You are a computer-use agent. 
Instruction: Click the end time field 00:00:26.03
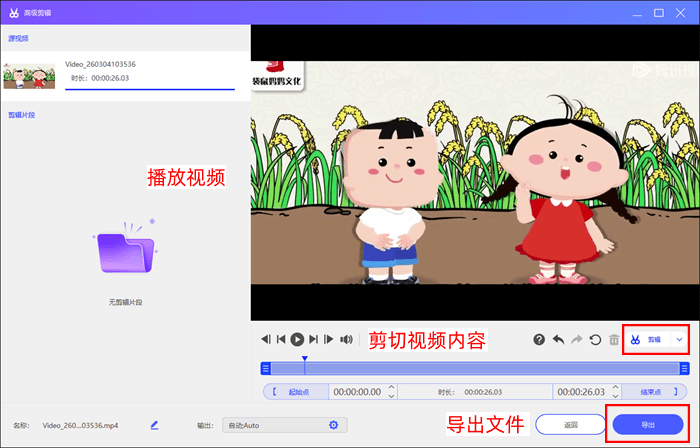click(581, 392)
